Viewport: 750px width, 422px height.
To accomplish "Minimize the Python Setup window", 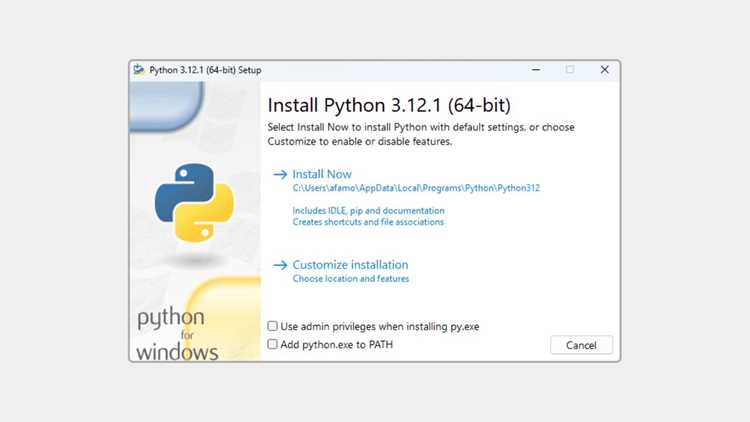I will [x=536, y=70].
